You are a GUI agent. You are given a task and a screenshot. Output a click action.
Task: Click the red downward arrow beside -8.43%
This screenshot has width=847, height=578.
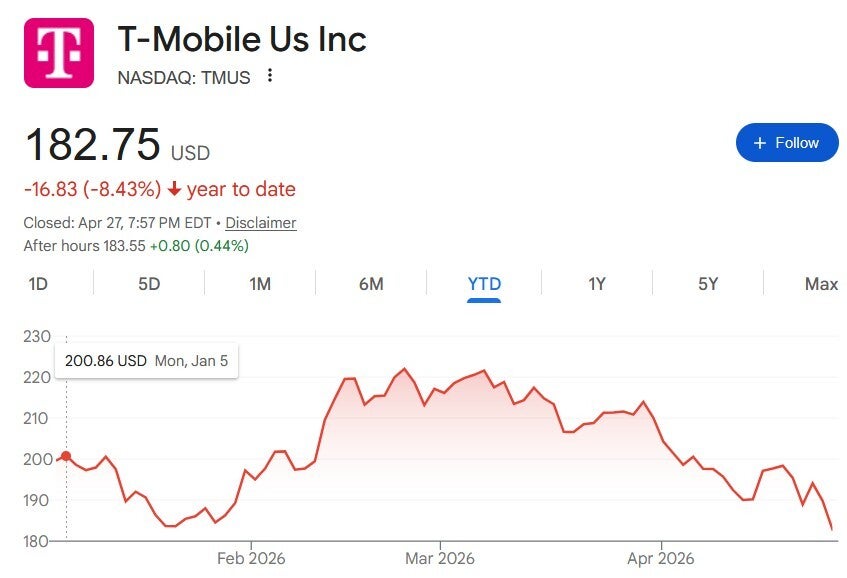point(173,189)
